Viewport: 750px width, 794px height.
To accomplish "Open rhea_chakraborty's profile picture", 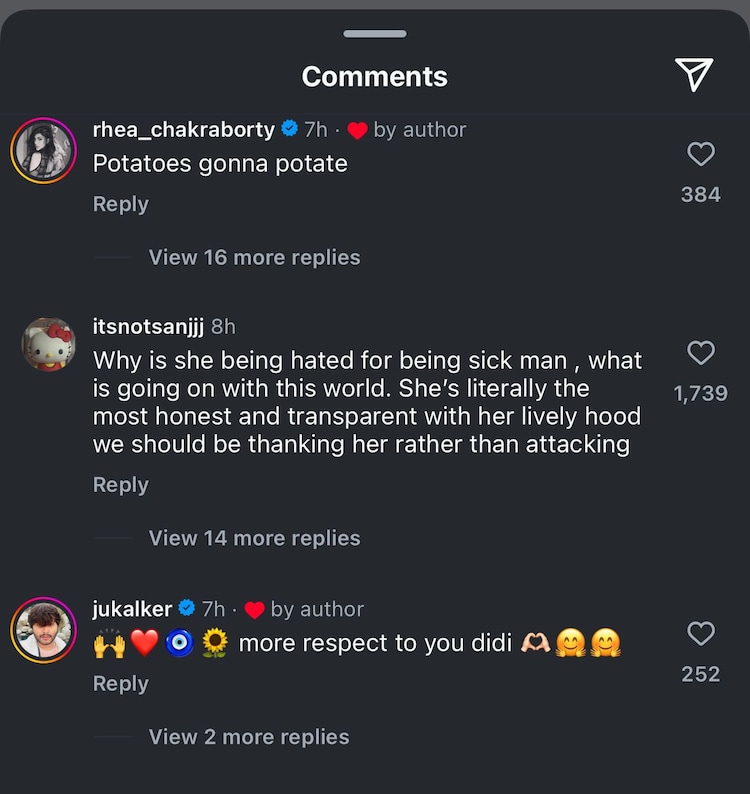I will (x=44, y=150).
